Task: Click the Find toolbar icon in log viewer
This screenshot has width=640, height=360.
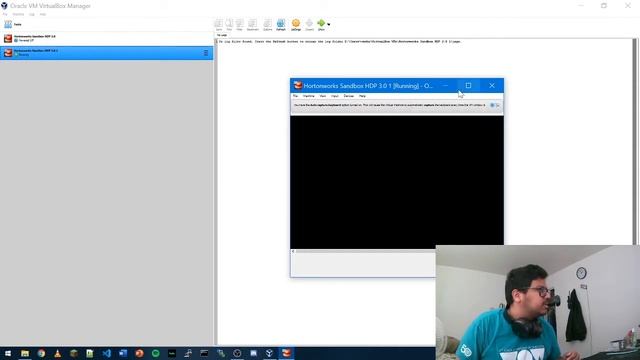Action: [x=229, y=24]
